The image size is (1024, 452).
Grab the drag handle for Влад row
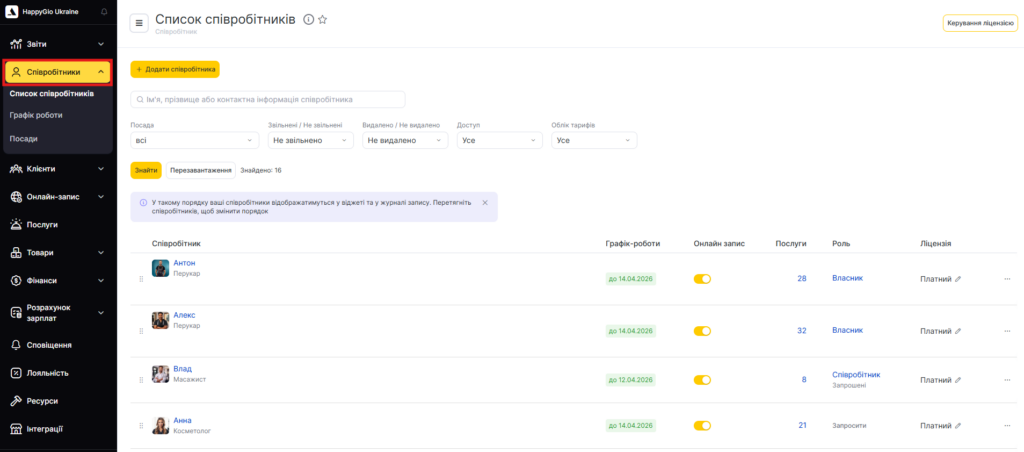pos(141,380)
